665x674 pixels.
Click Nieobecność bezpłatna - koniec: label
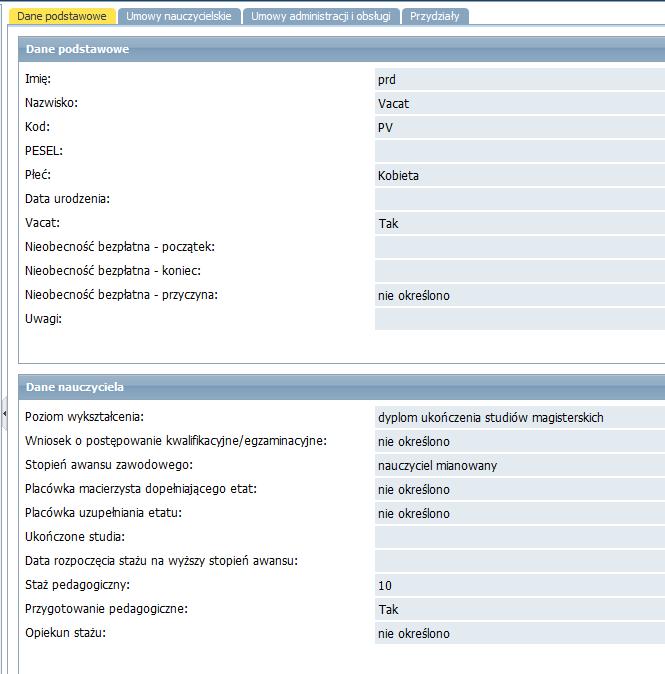[113, 271]
